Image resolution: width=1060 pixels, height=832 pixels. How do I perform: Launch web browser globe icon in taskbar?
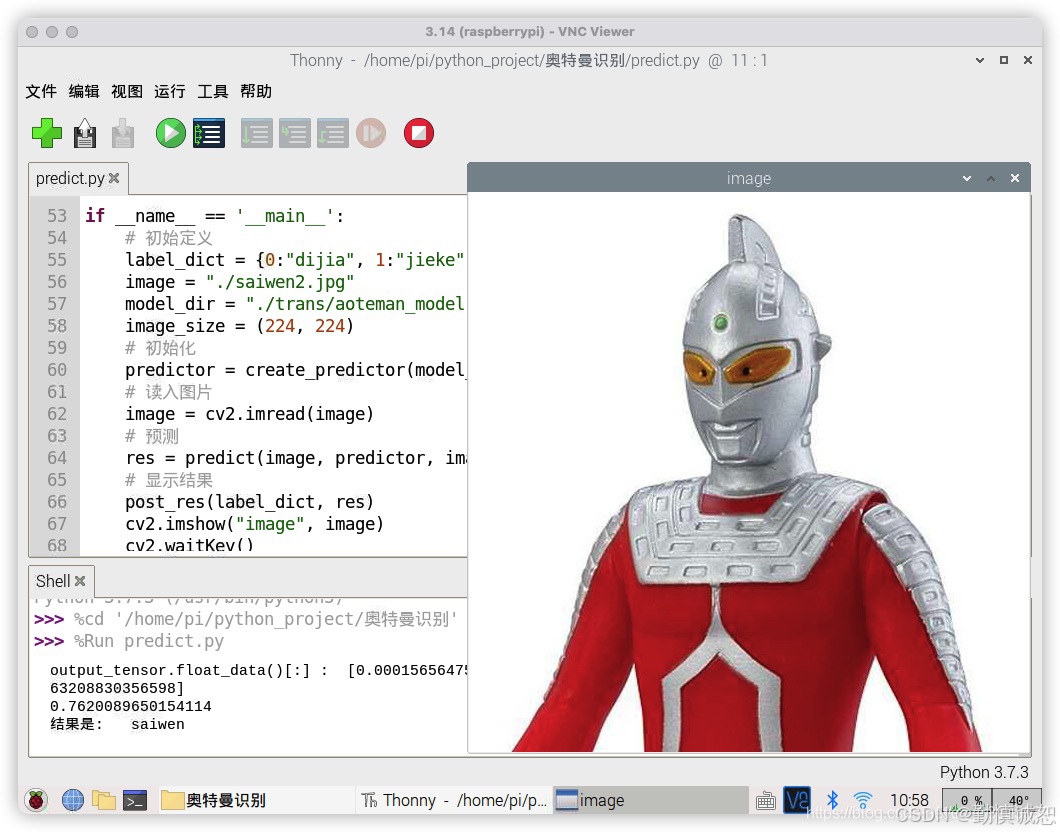[73, 800]
